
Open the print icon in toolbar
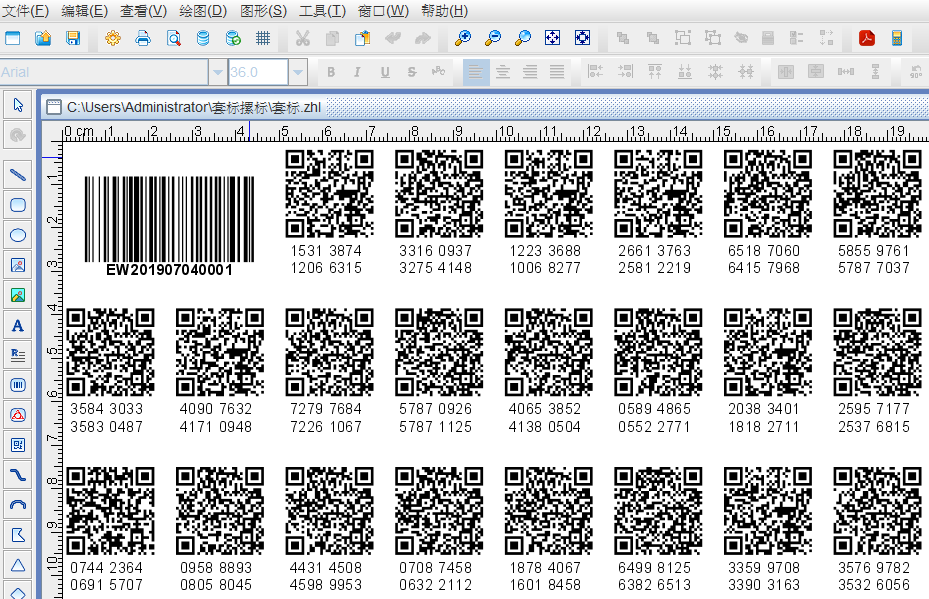coord(143,39)
